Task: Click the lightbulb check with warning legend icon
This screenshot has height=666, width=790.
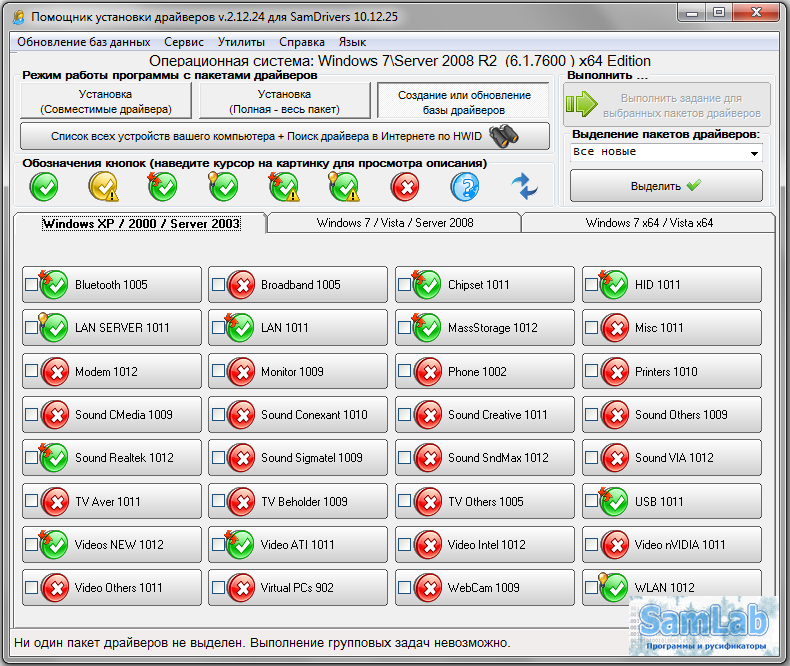Action: click(x=344, y=186)
